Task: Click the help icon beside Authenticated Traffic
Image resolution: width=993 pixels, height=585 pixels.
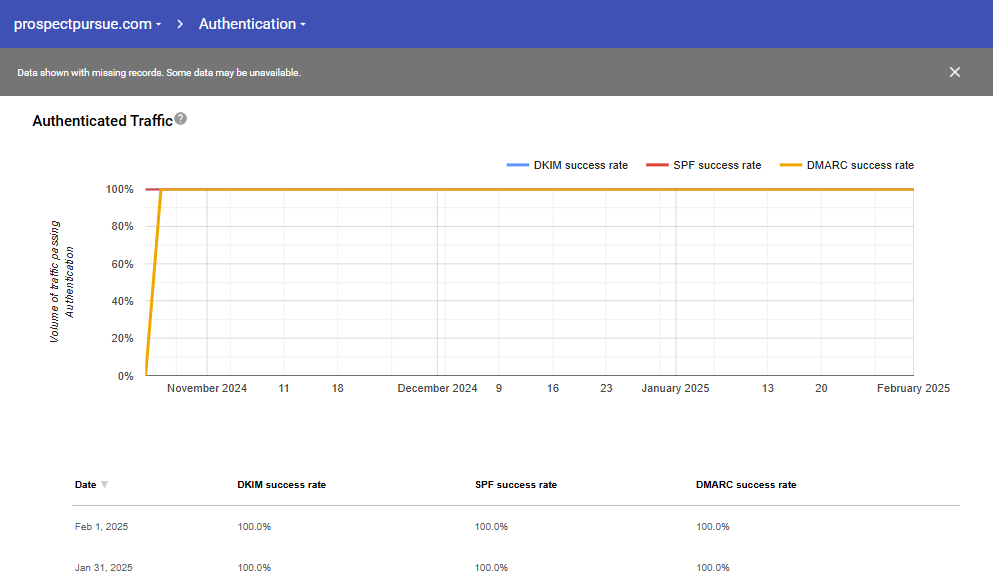Action: 181,119
